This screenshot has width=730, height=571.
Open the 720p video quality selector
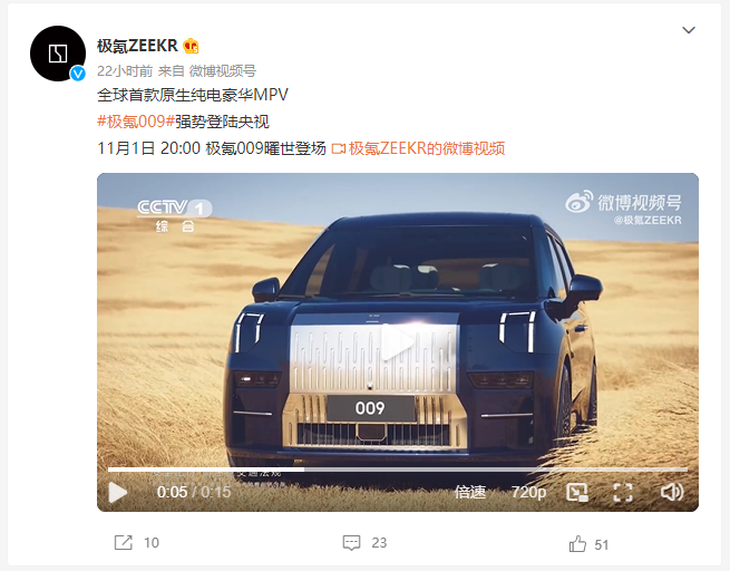[x=528, y=492]
